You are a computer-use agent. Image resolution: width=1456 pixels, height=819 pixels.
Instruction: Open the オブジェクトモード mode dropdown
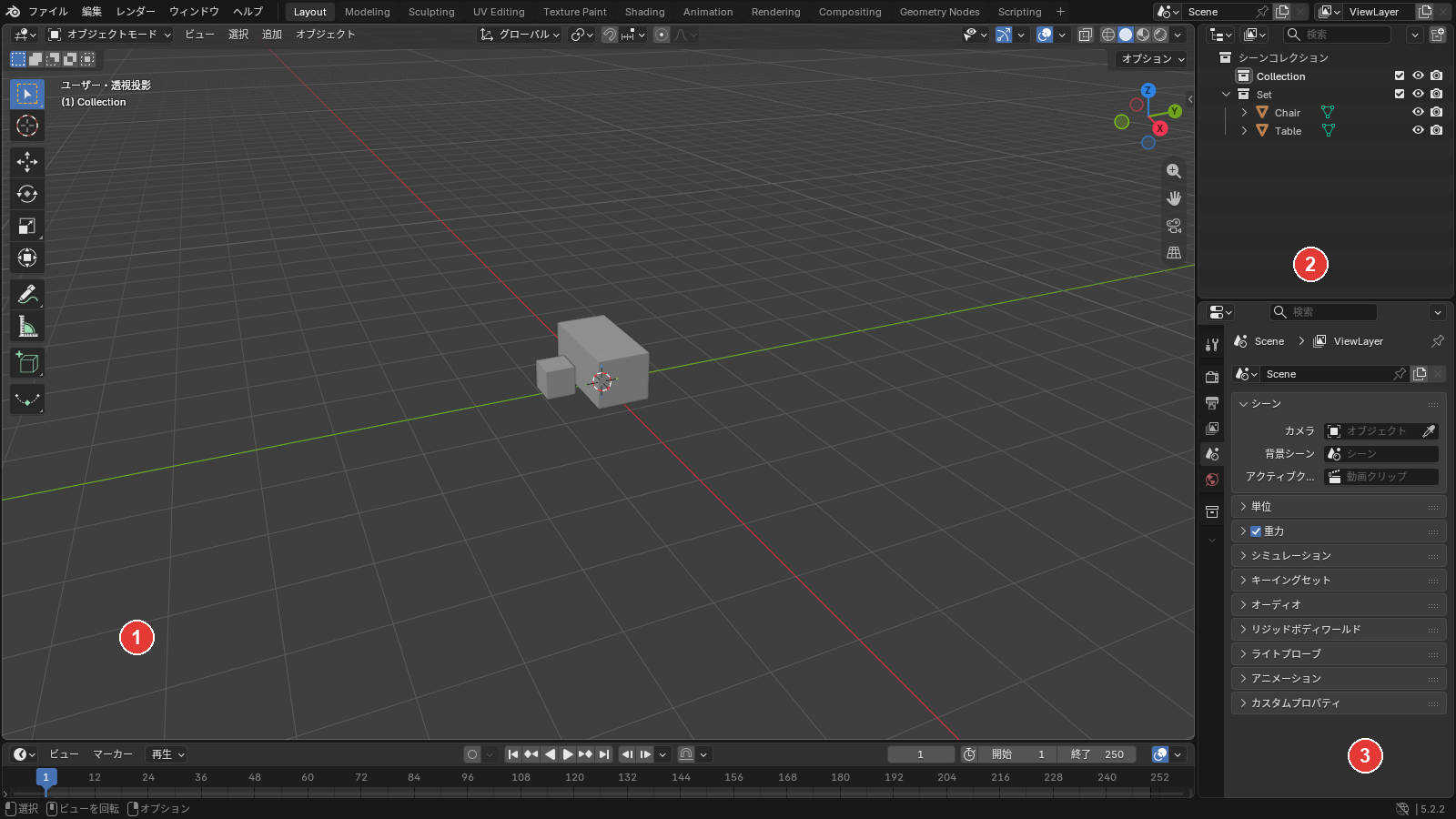coord(109,35)
